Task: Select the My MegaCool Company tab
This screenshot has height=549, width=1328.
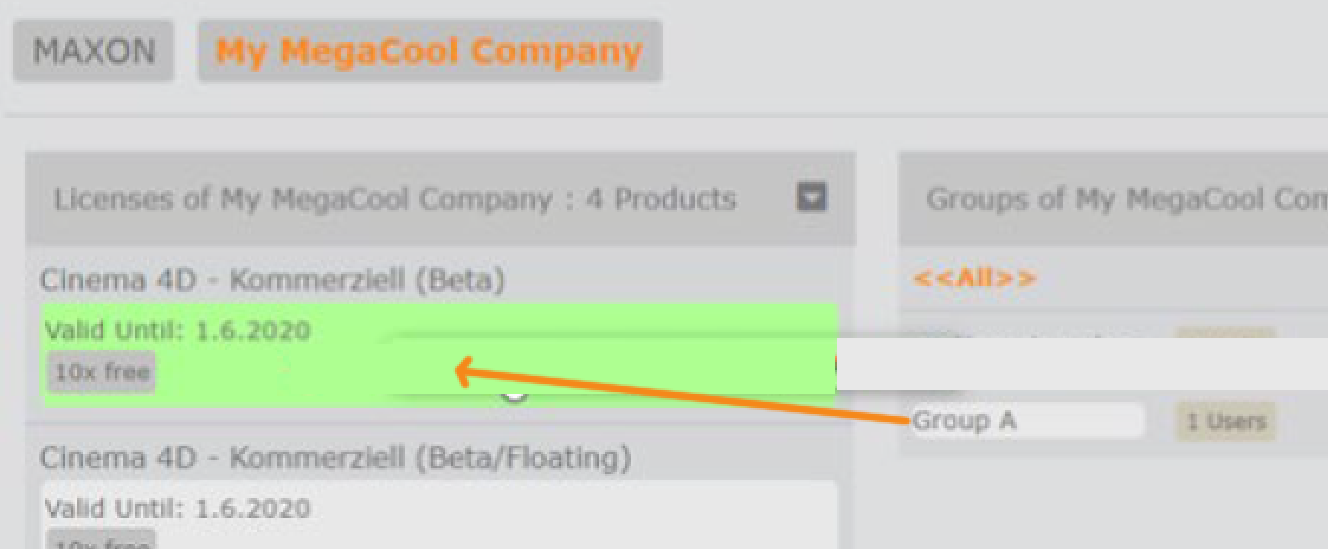Action: tap(429, 51)
